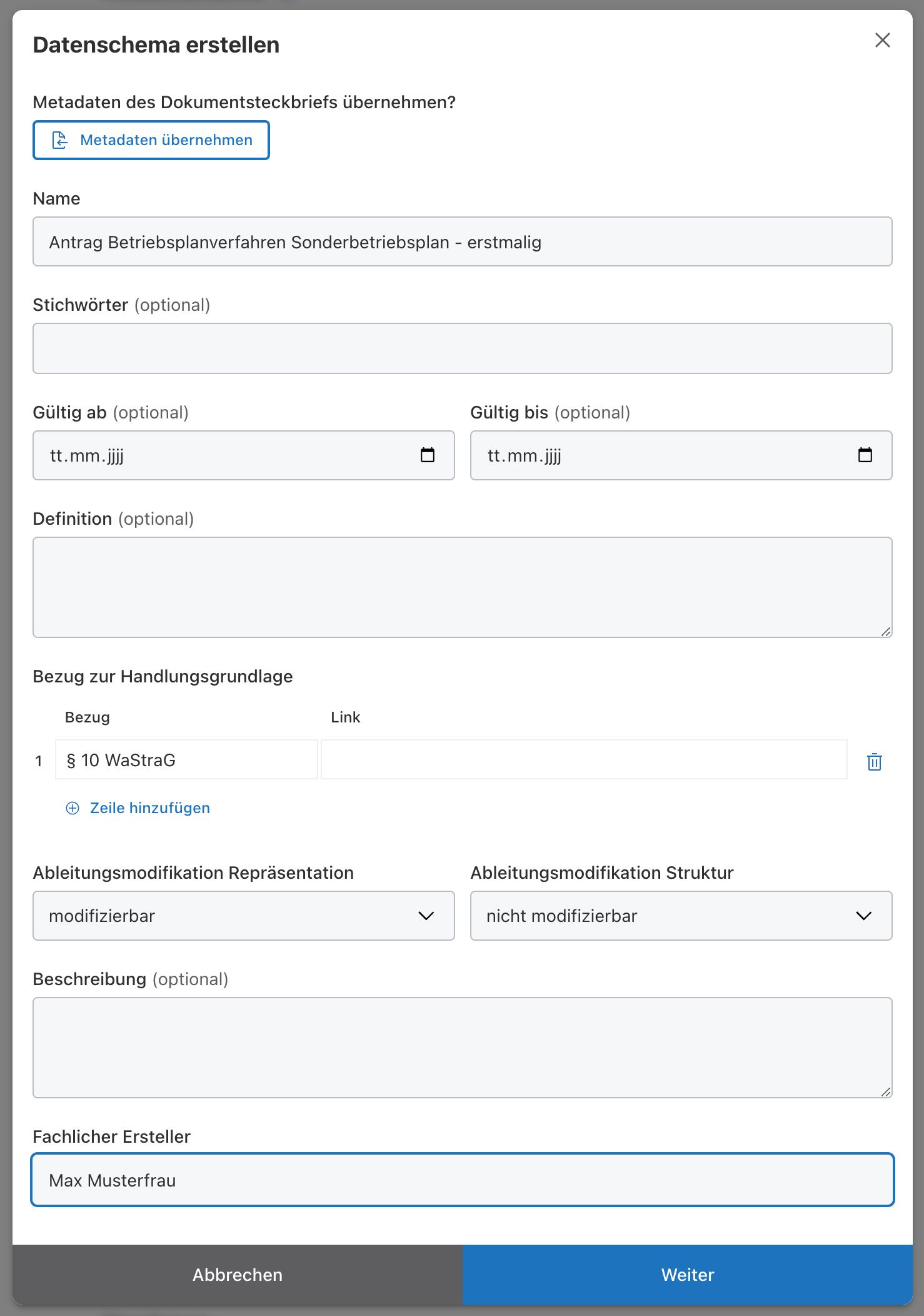This screenshot has height=1316, width=924.
Task: Click the empty Link cell in row 1
Action: (584, 760)
